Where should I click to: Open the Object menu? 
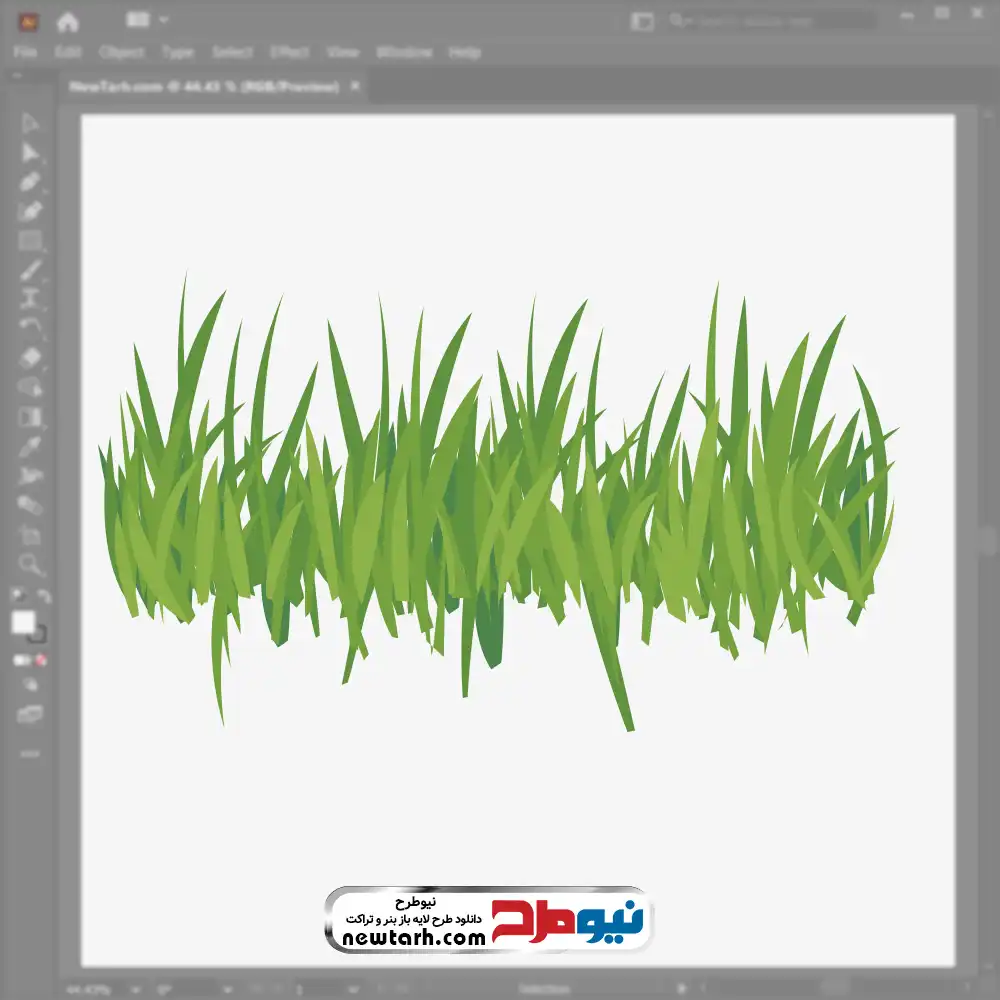point(121,52)
